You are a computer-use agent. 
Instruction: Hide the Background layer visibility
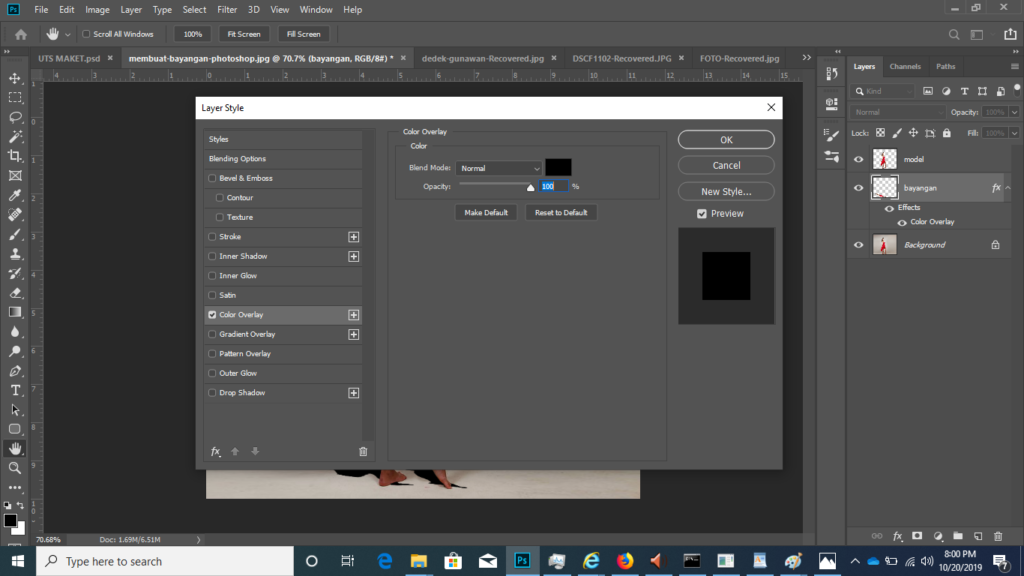(x=859, y=245)
